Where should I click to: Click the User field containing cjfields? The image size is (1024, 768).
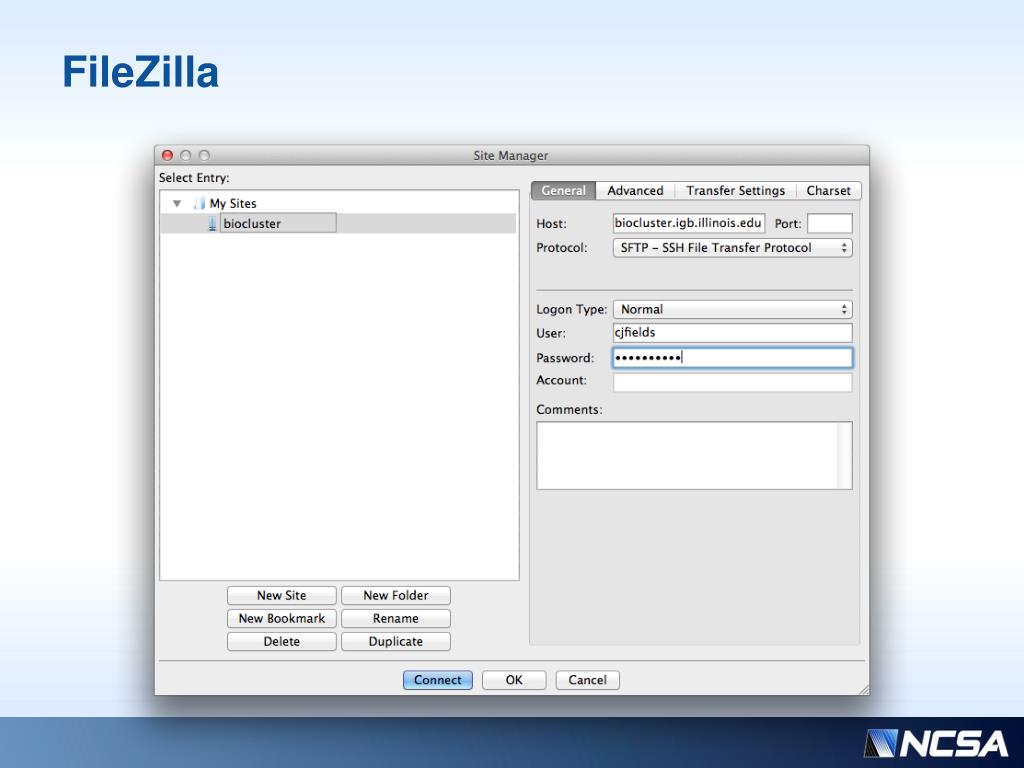pos(732,333)
